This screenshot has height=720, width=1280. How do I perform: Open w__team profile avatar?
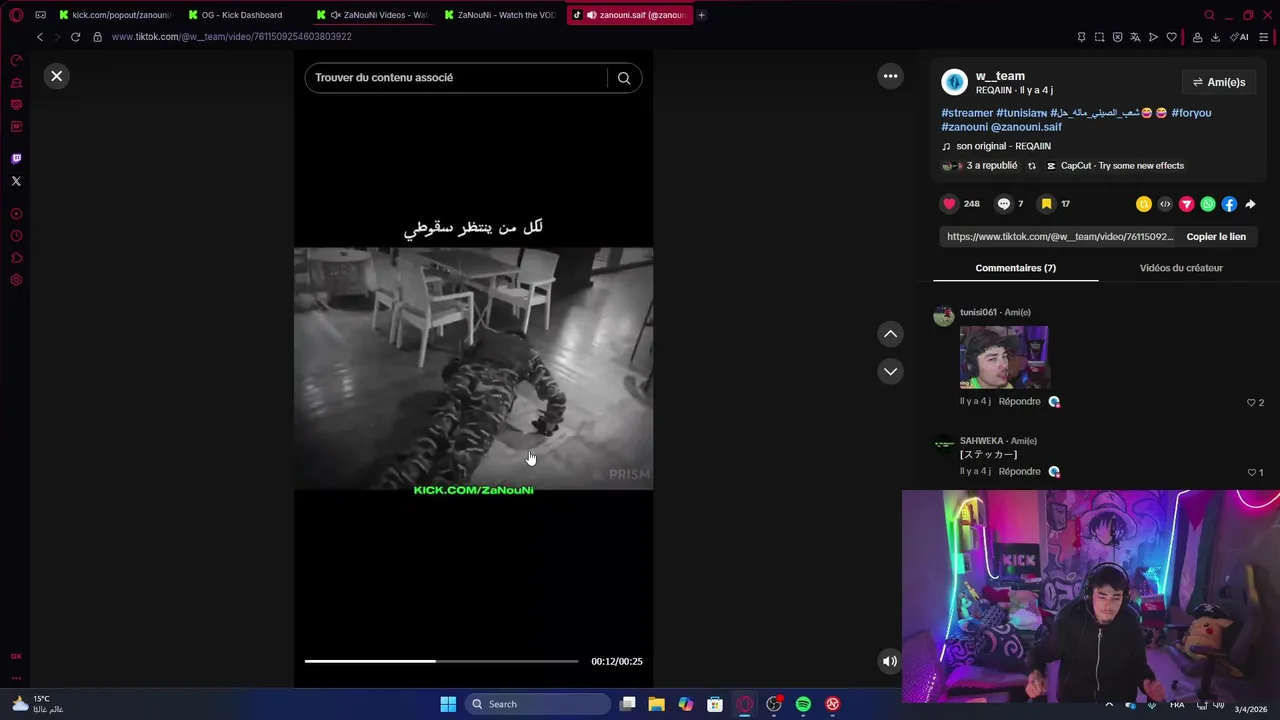955,82
